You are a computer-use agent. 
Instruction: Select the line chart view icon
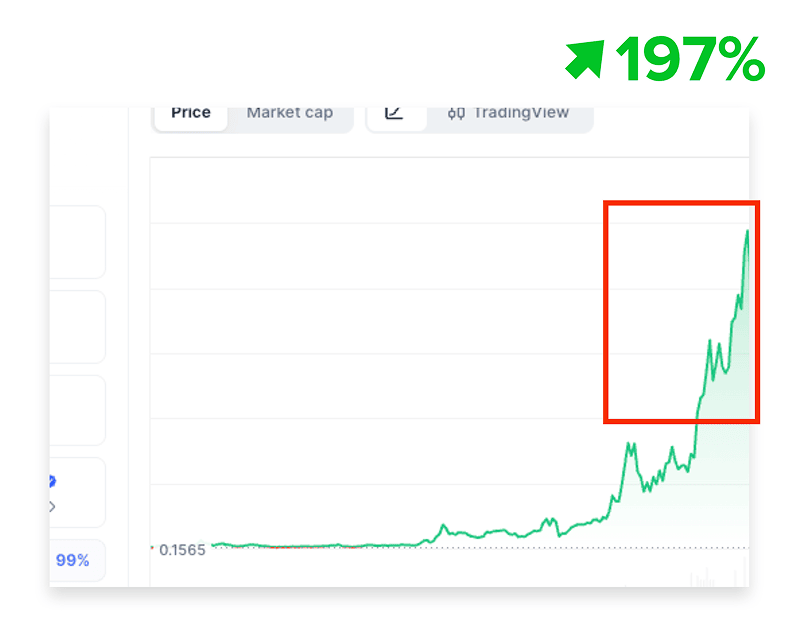point(394,113)
